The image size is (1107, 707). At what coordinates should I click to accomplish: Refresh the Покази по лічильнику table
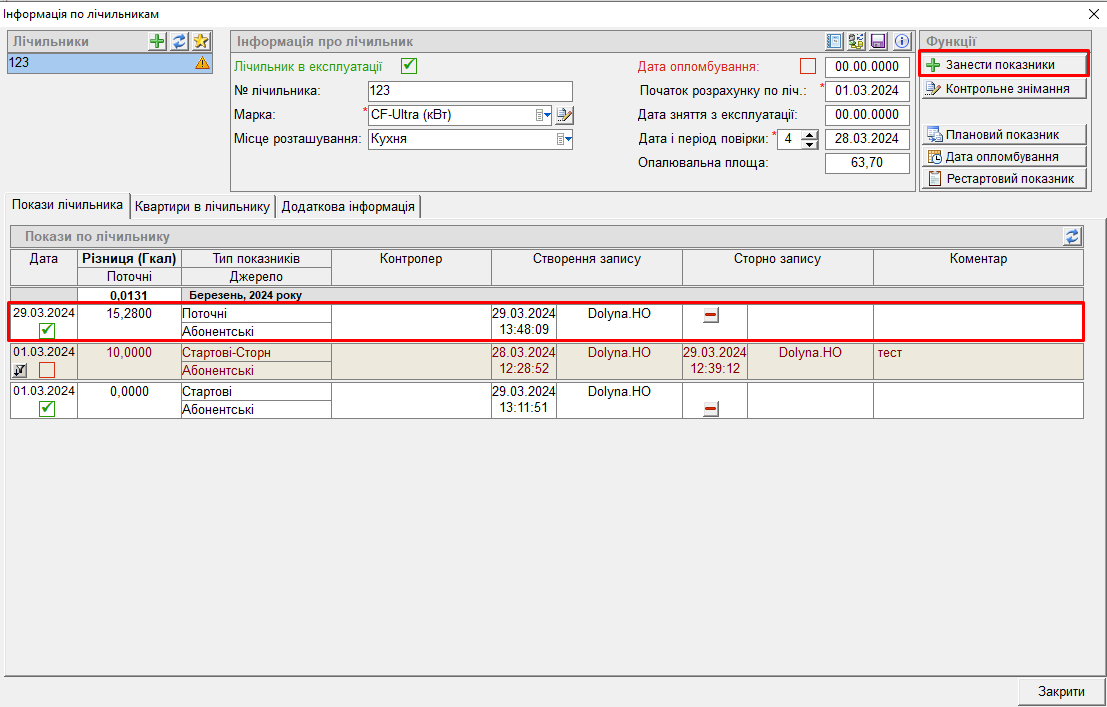coord(1073,236)
